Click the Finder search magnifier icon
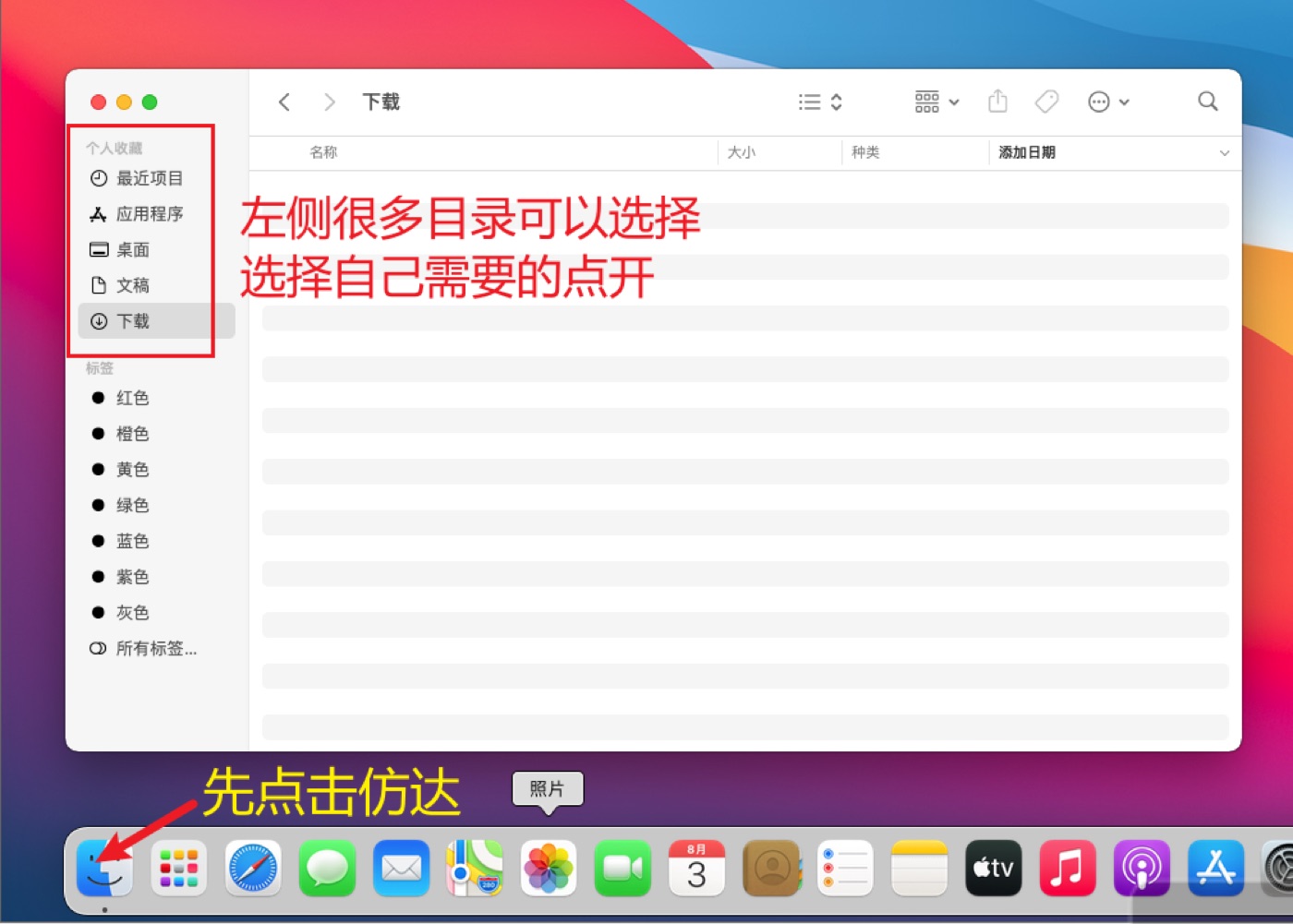Screen dimensions: 1293x924 (1207, 102)
